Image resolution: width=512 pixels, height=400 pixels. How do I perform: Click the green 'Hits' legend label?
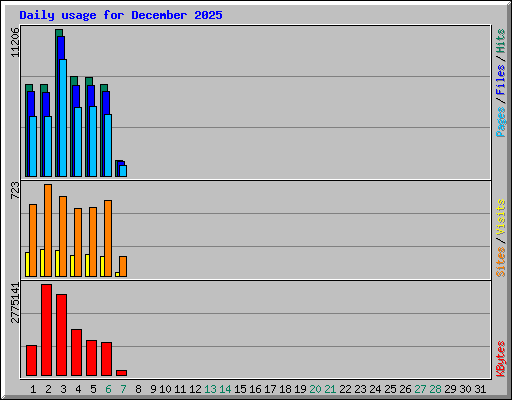pos(500,41)
